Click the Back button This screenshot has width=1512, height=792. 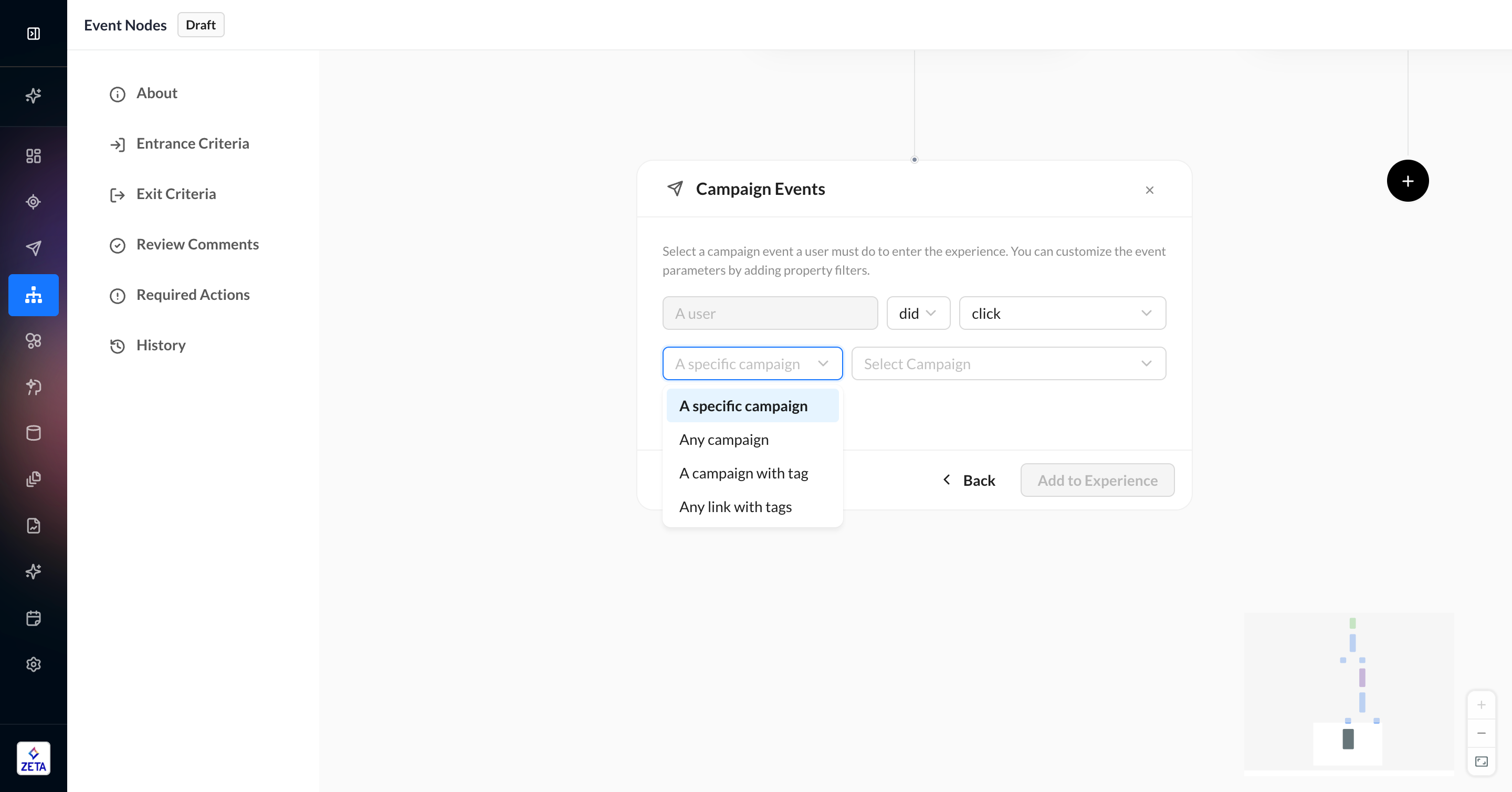tap(970, 480)
